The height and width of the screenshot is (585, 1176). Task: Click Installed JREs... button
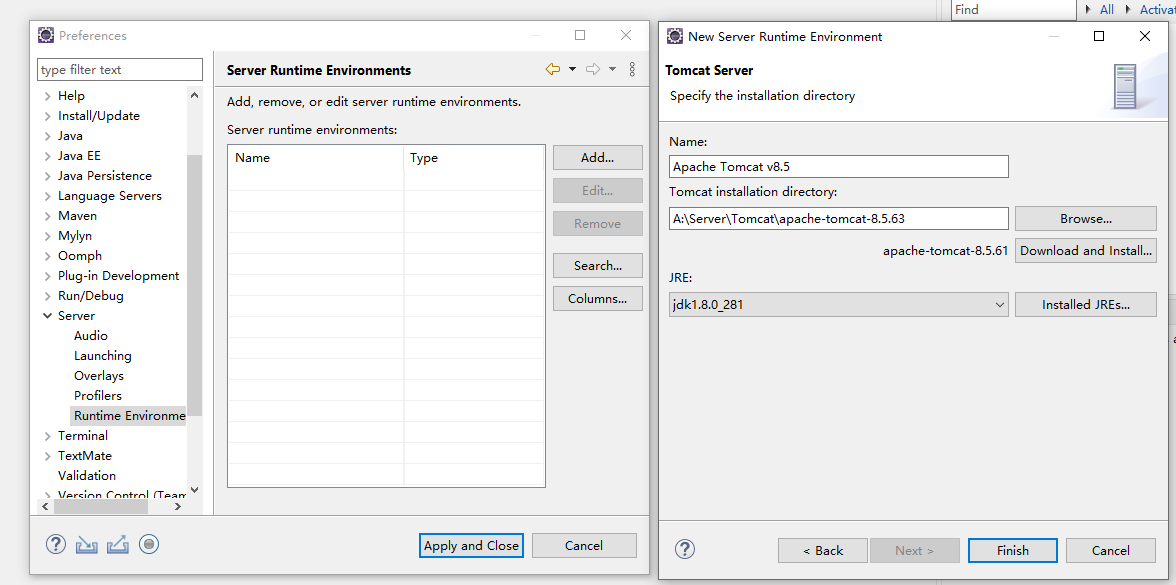tap(1085, 304)
